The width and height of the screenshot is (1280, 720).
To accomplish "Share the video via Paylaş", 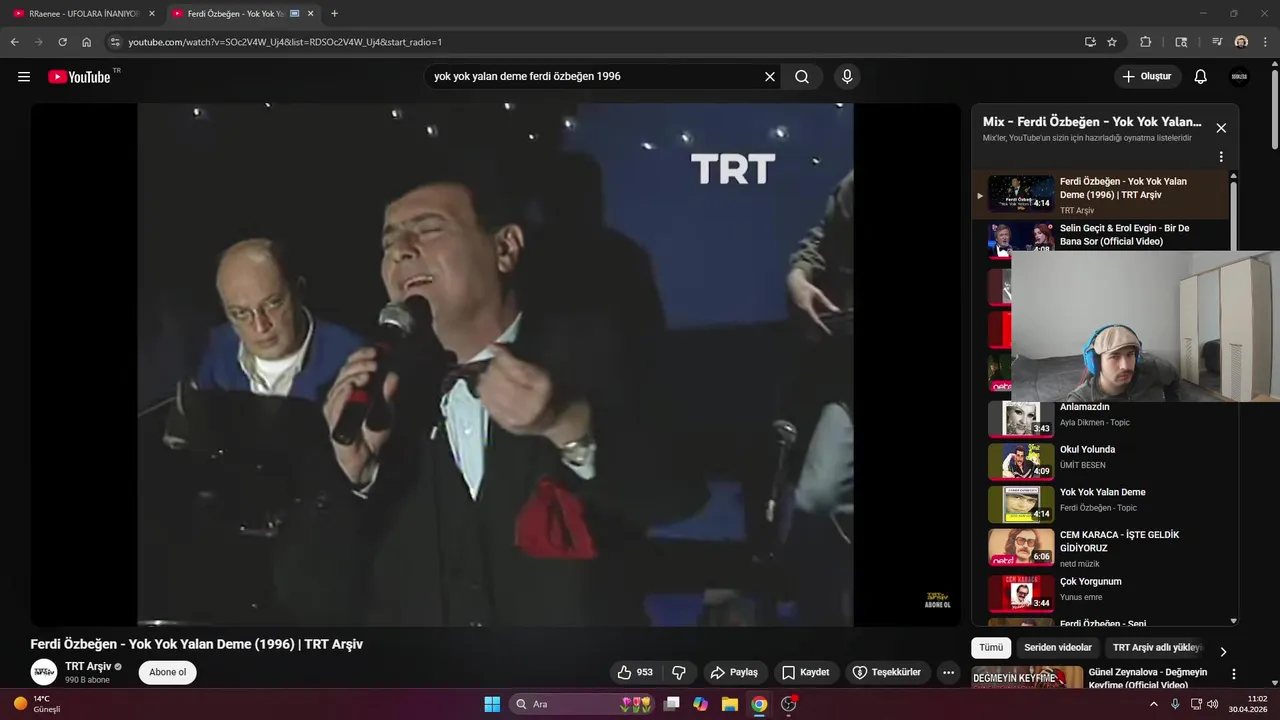I will pyautogui.click(x=735, y=672).
